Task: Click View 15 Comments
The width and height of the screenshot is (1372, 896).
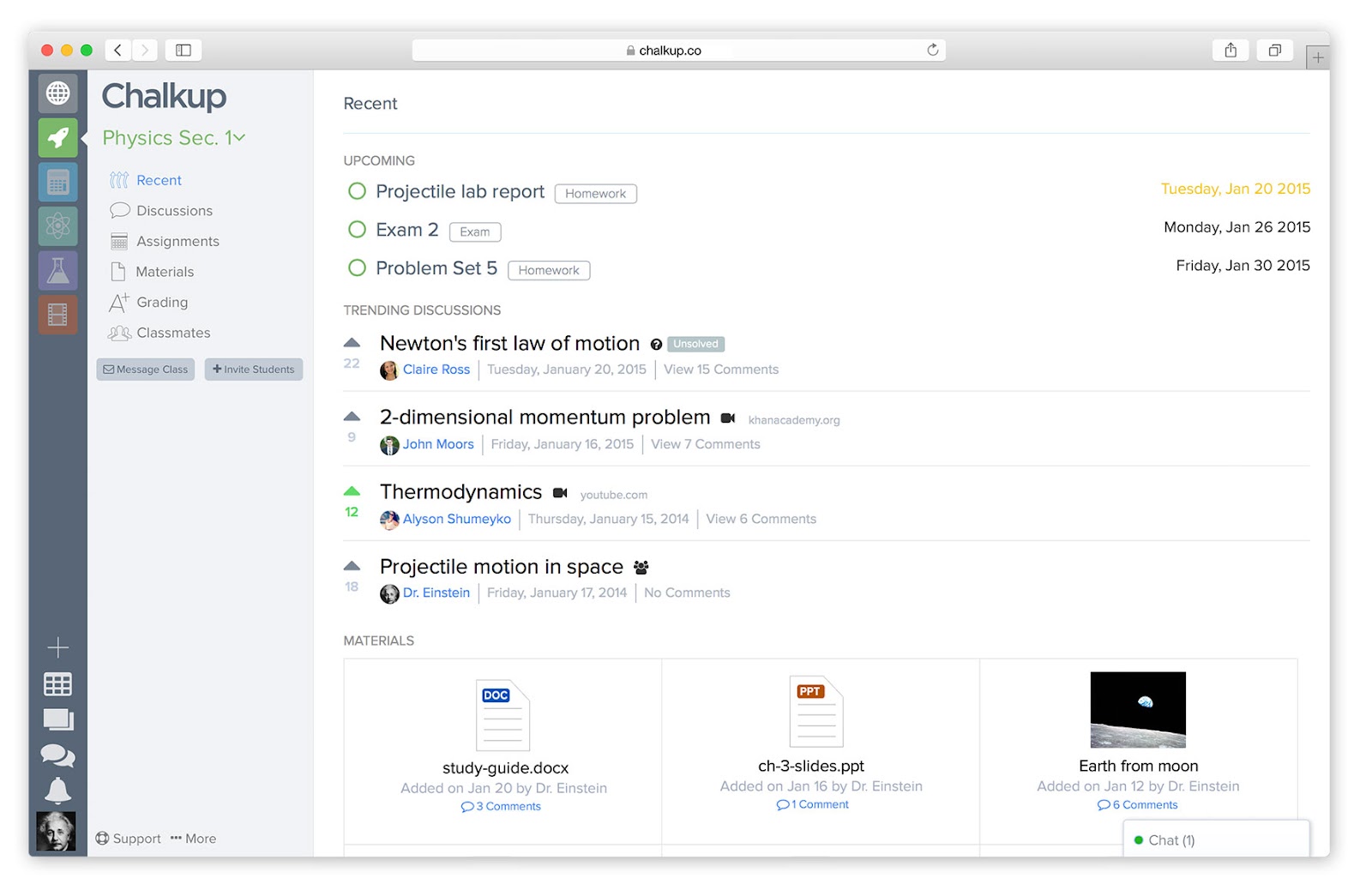Action: [721, 370]
